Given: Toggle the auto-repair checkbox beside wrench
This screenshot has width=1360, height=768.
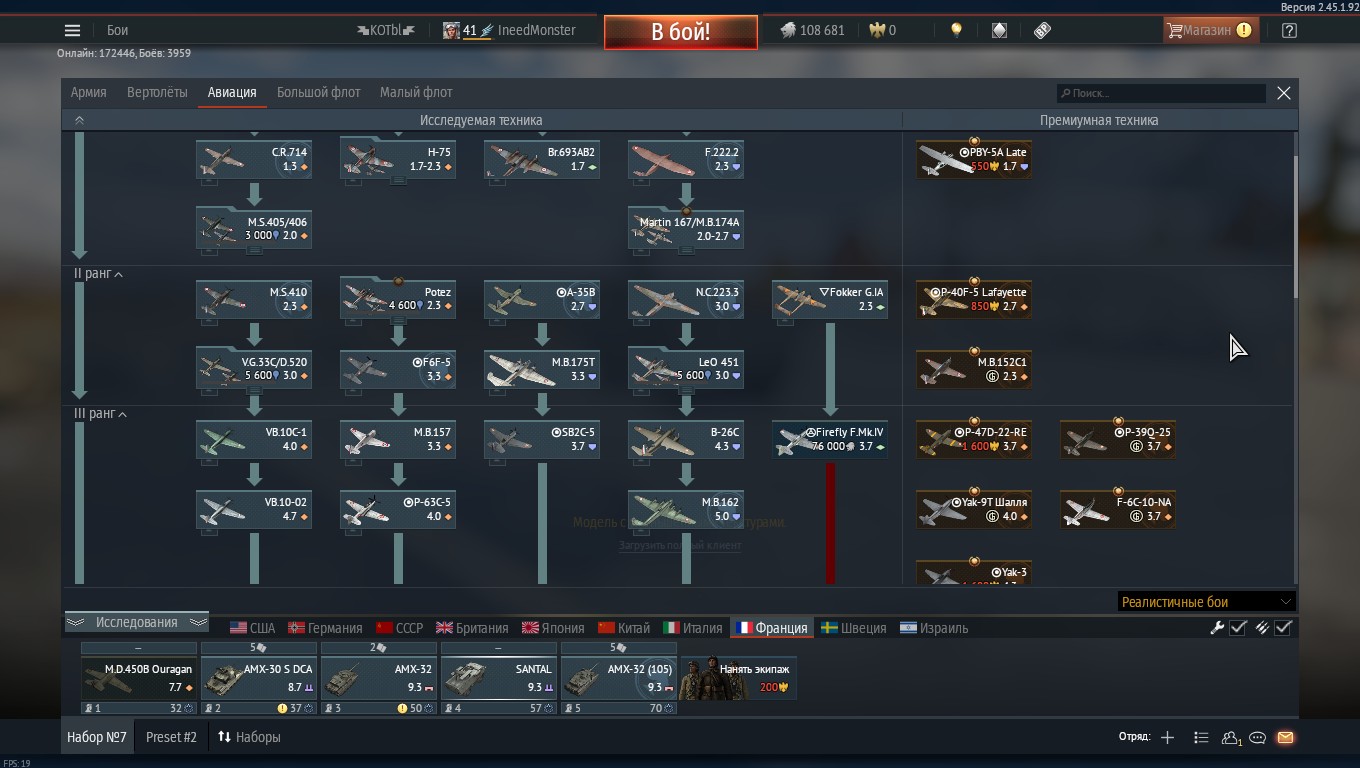Looking at the screenshot, I should (1238, 628).
